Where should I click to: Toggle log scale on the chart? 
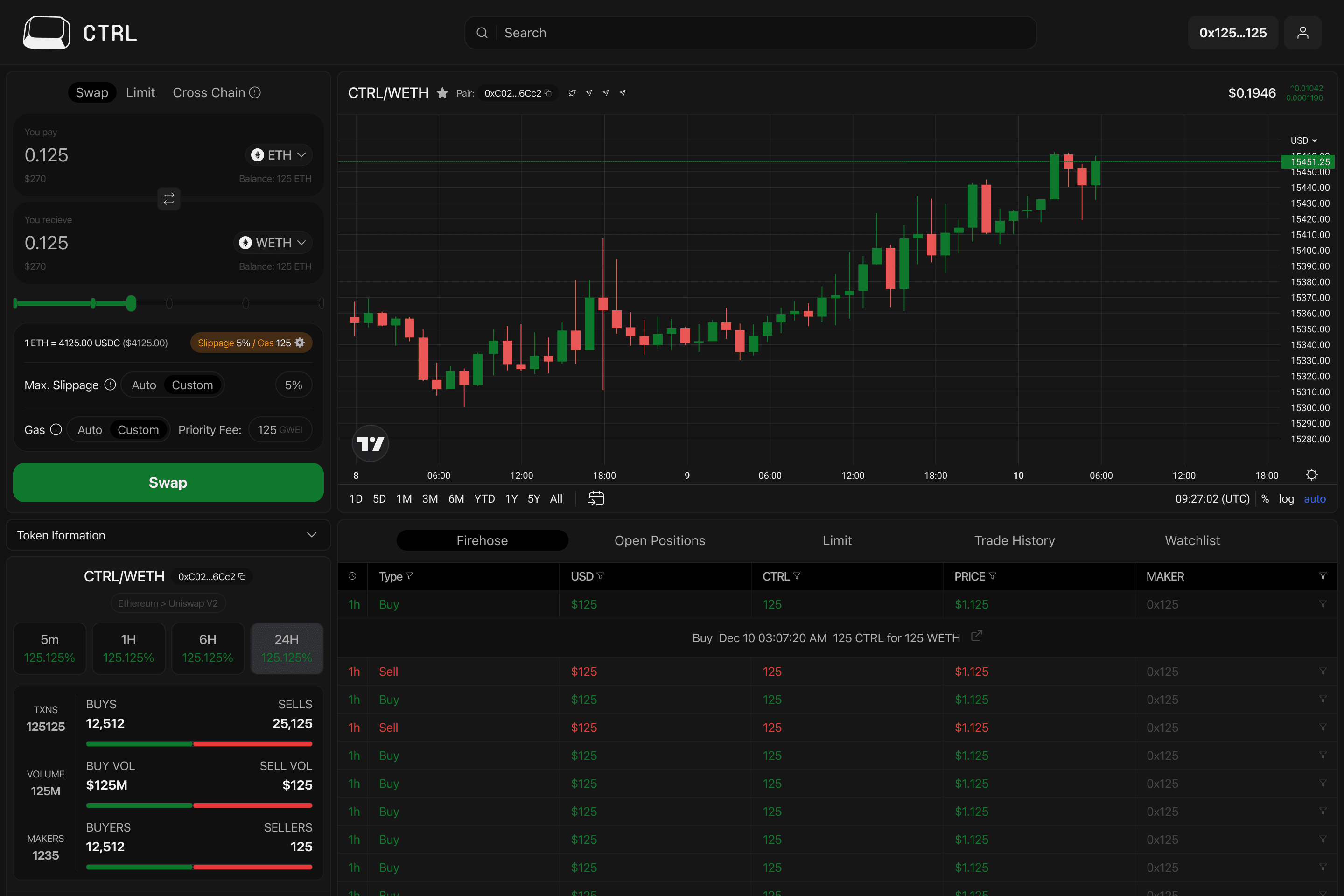(1286, 499)
